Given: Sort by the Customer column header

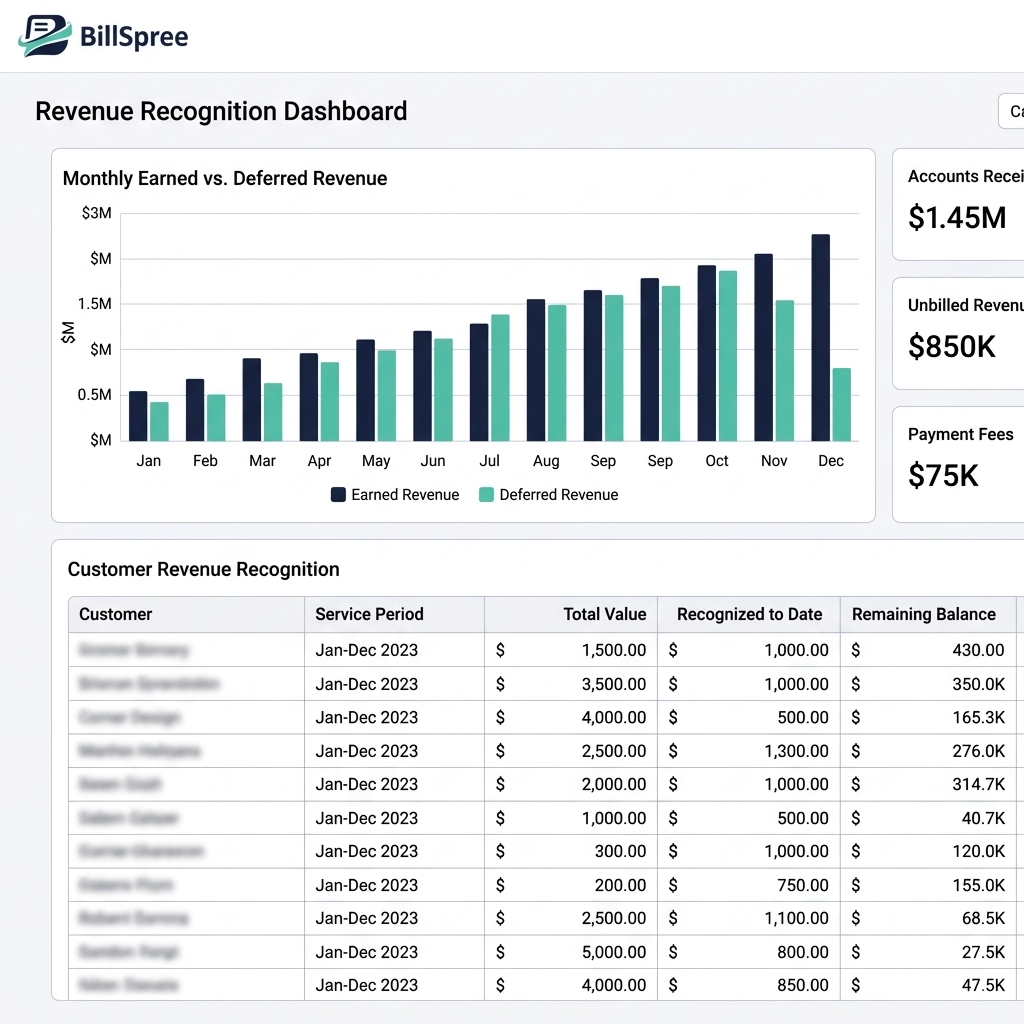Looking at the screenshot, I should click(x=186, y=614).
